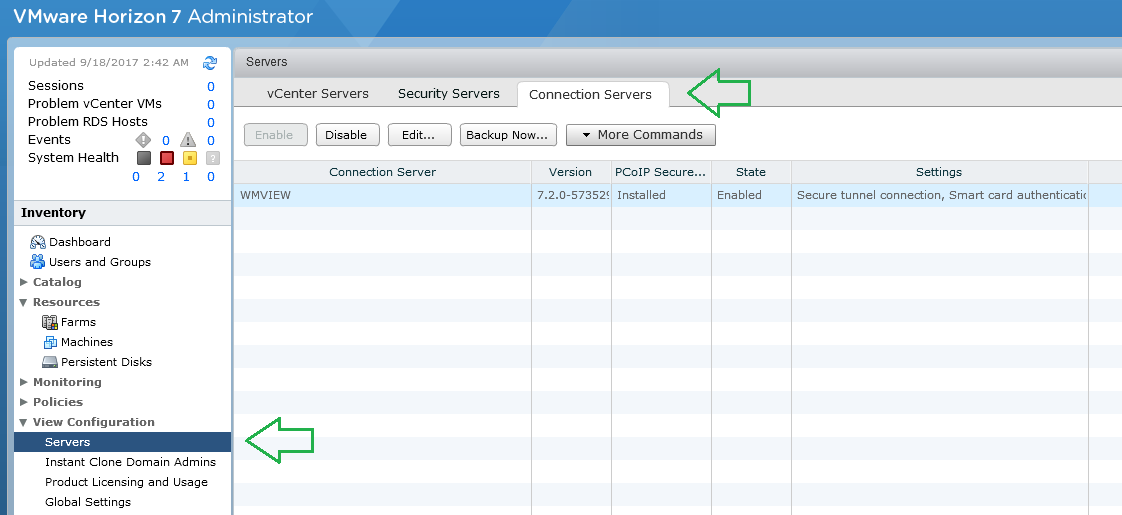This screenshot has height=515, width=1122.
Task: Switch to the Security Servers tab
Action: tap(448, 94)
